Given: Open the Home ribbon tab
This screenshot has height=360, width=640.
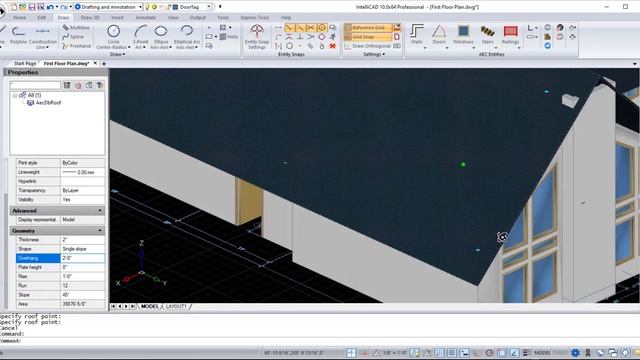Looking at the screenshot, I should (x=19, y=18).
